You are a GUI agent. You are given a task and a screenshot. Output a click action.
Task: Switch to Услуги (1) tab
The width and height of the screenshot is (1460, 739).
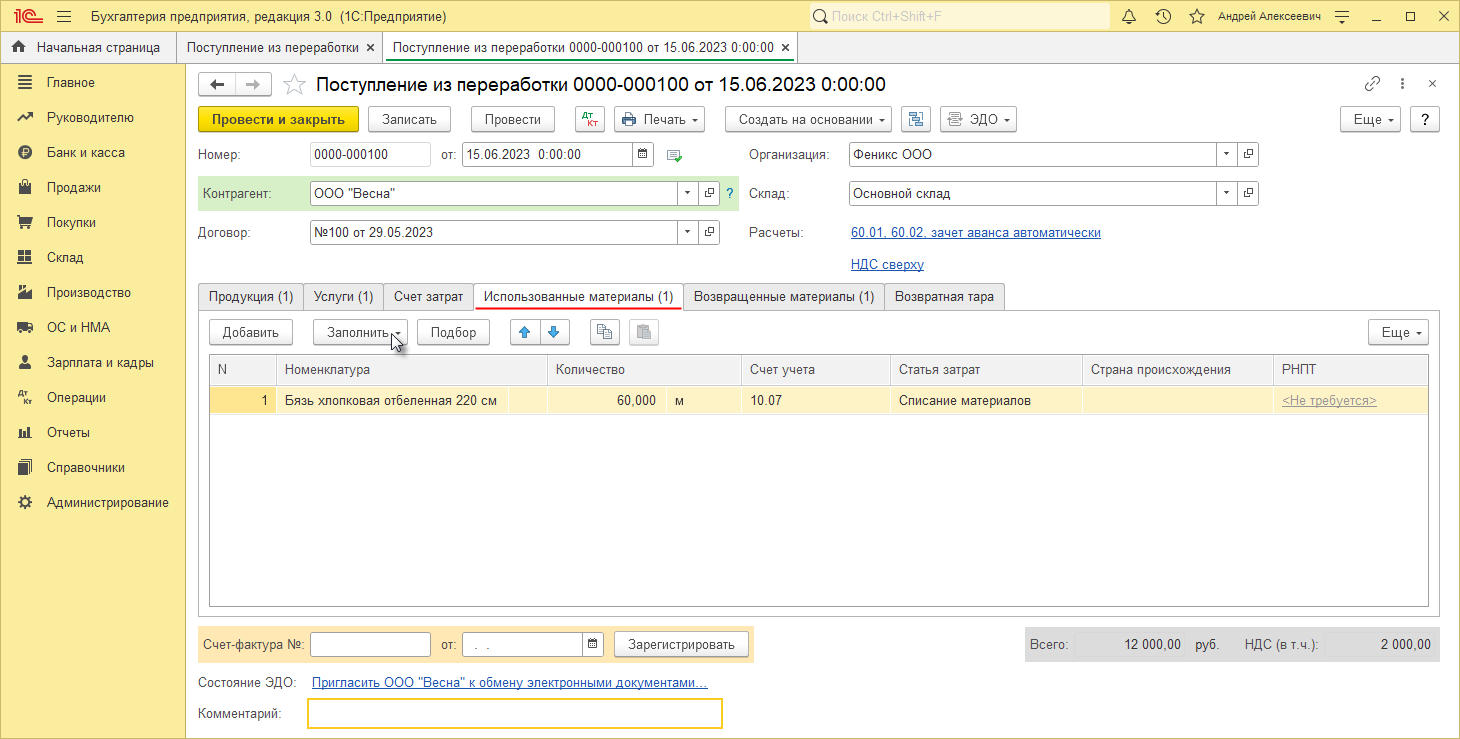pyautogui.click(x=343, y=297)
